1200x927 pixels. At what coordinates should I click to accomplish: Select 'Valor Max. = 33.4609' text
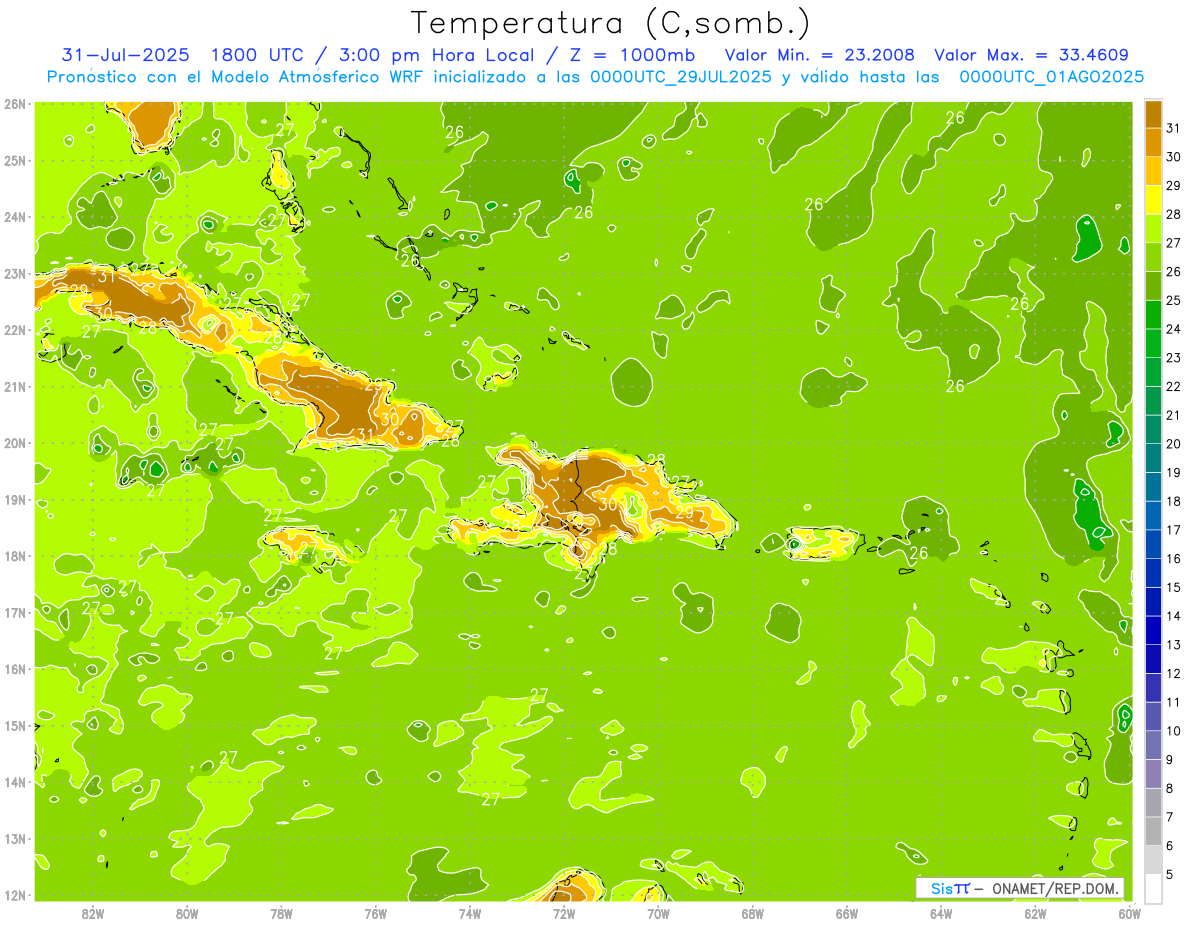point(1032,55)
